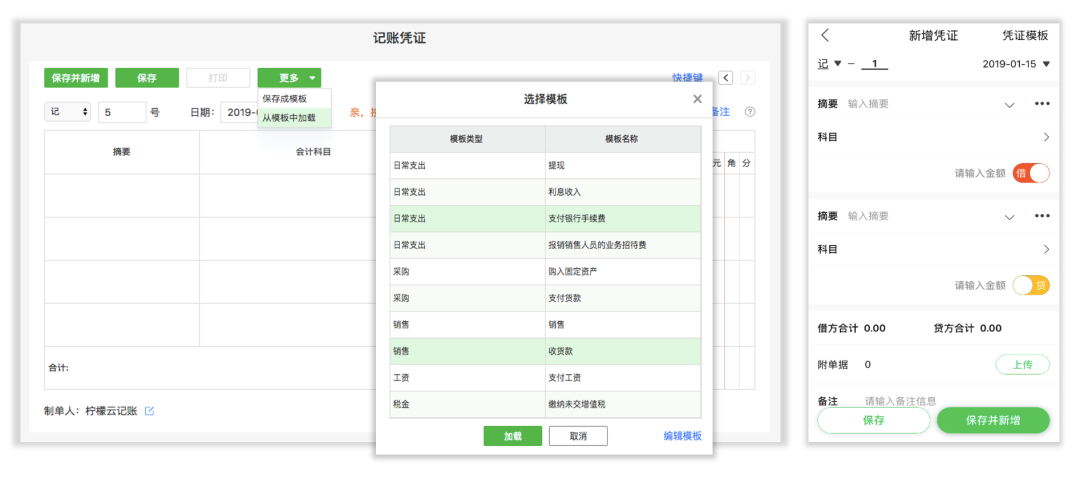Click the edit icon beside 柠檬云记账
Image resolution: width=1080 pixels, height=478 pixels.
point(149,411)
